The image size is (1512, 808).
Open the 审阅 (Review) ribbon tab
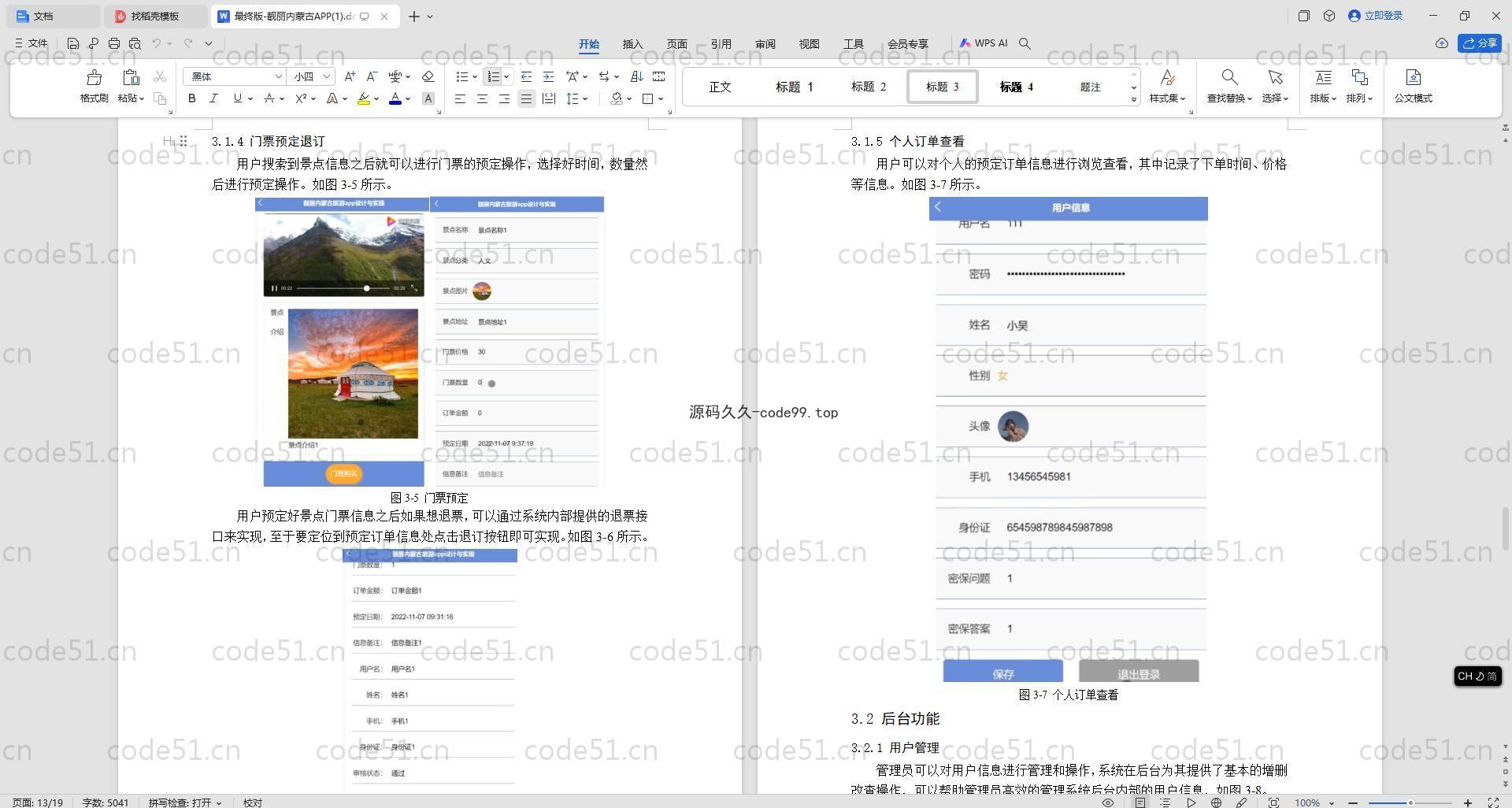click(x=765, y=44)
